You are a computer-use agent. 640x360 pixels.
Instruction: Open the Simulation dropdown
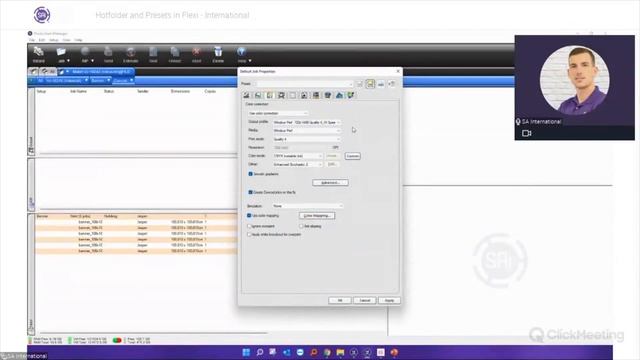307,206
